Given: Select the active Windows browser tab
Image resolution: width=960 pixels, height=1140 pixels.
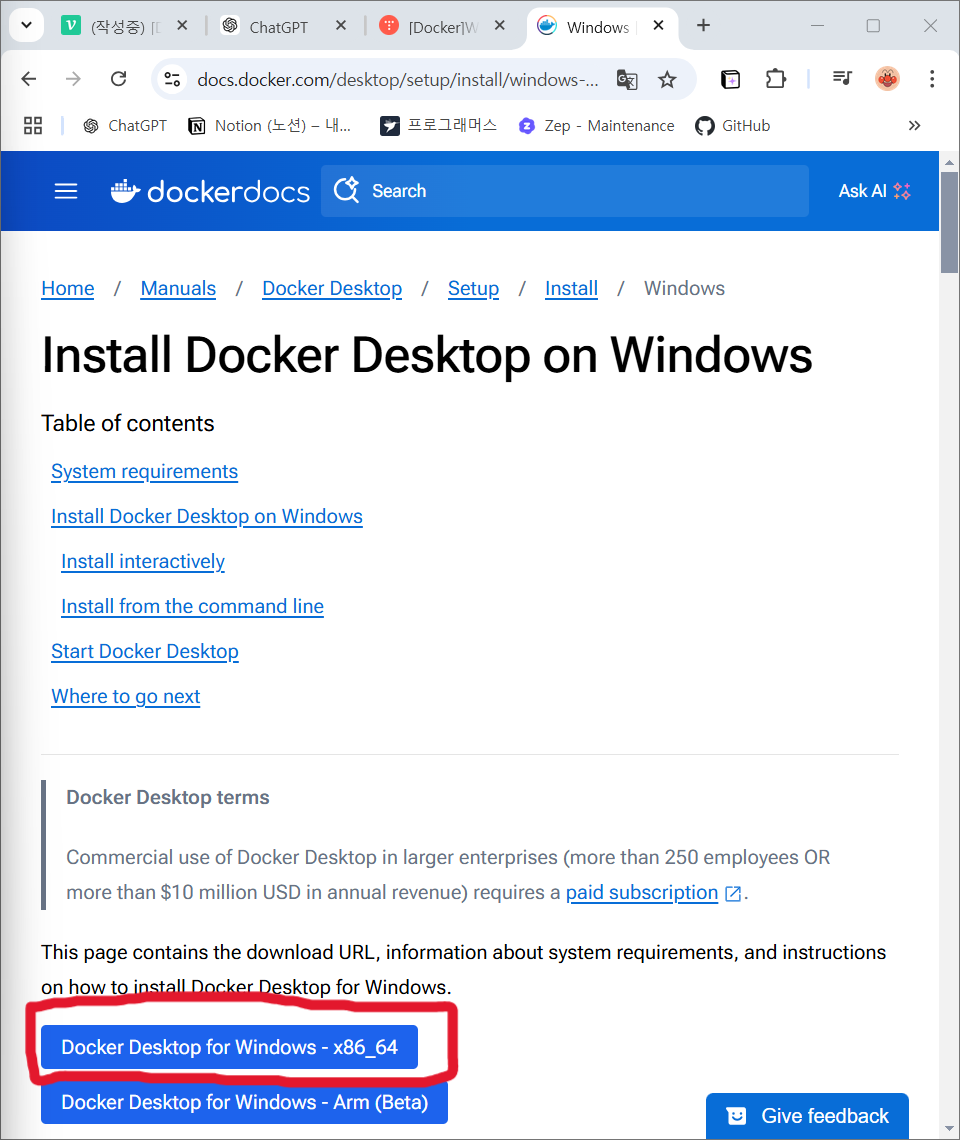Looking at the screenshot, I should [602, 27].
